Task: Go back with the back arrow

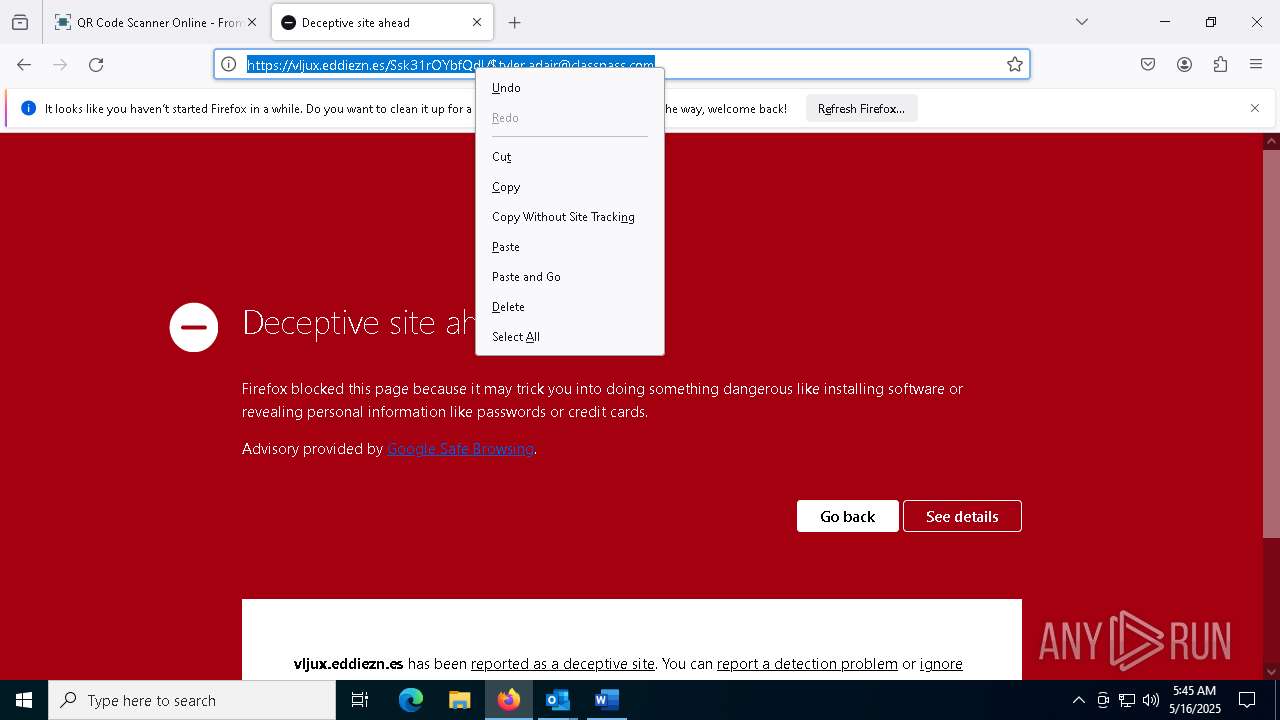Action: pyautogui.click(x=24, y=64)
